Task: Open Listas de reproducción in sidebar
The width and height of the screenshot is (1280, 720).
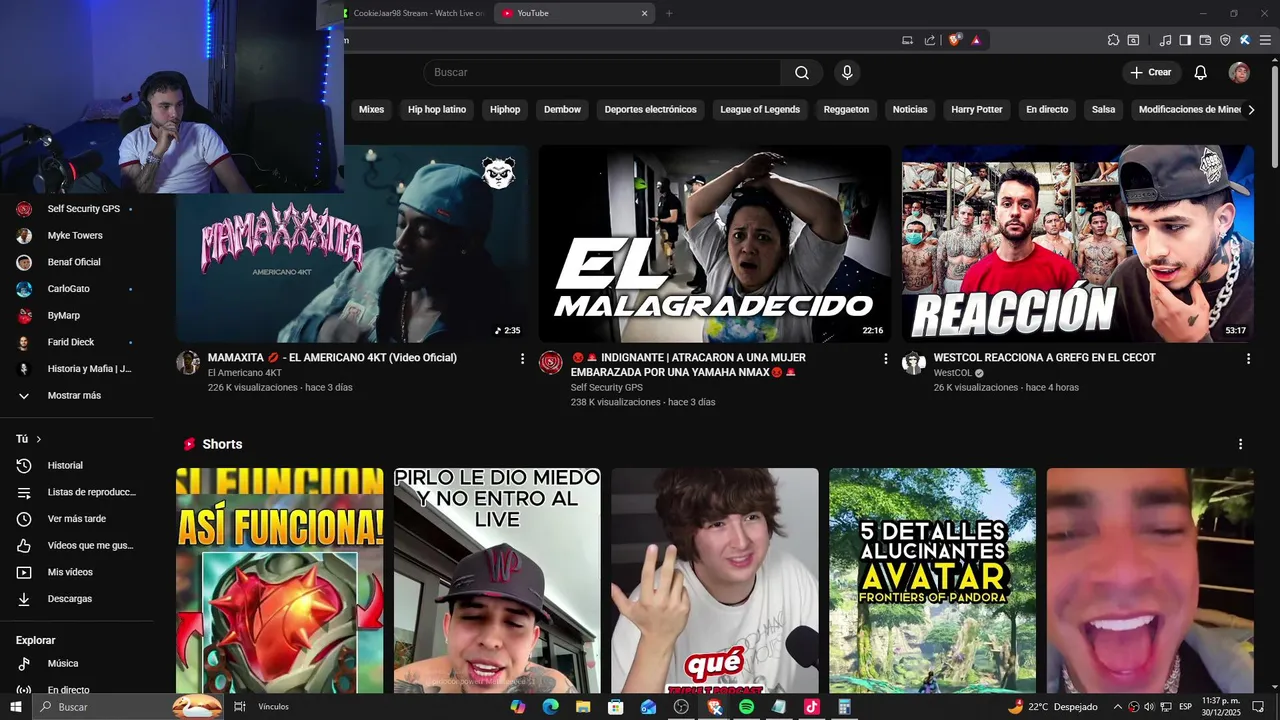Action: tap(76, 492)
